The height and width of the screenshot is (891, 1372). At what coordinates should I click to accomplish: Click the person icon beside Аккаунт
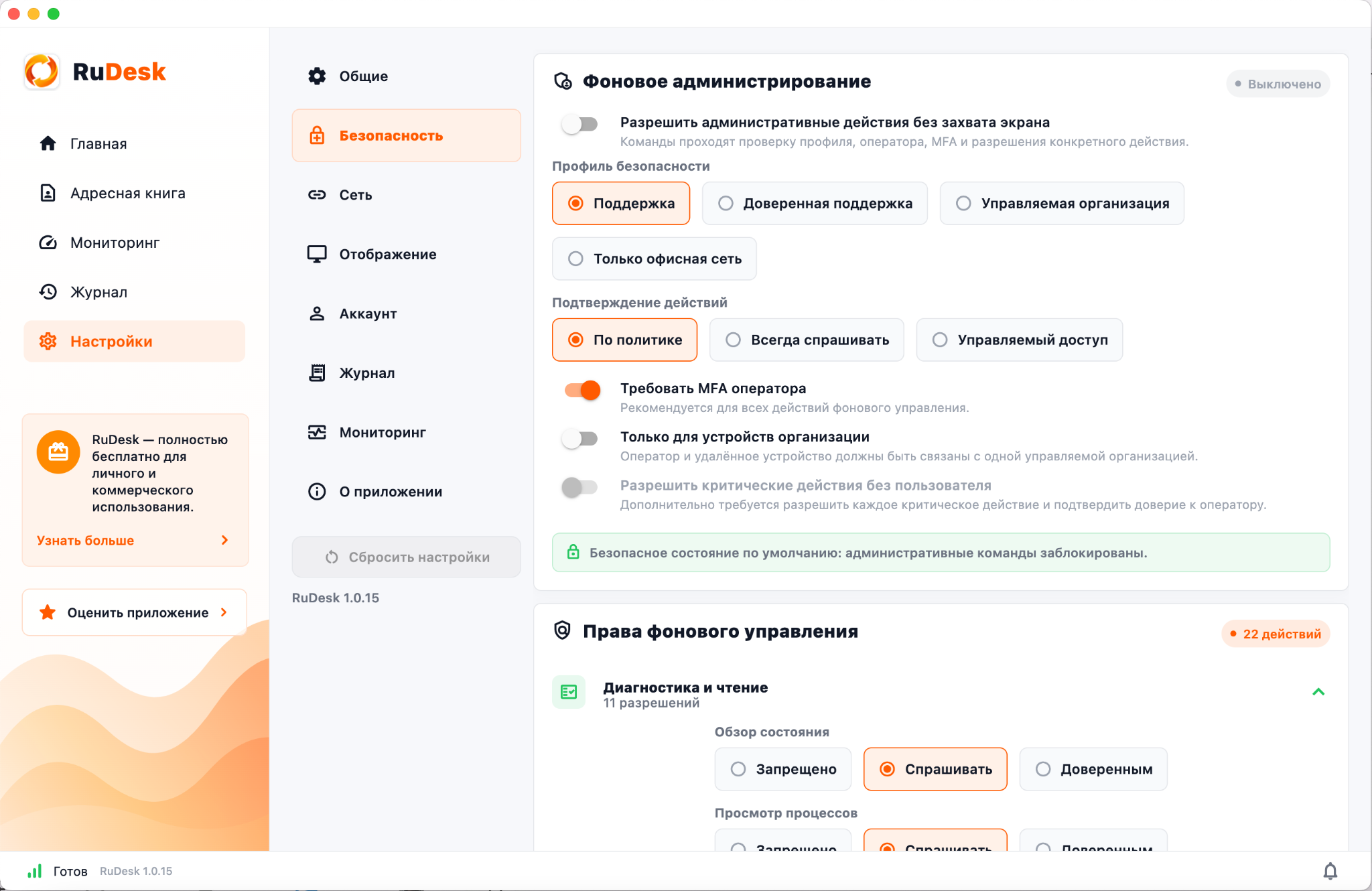(317, 314)
